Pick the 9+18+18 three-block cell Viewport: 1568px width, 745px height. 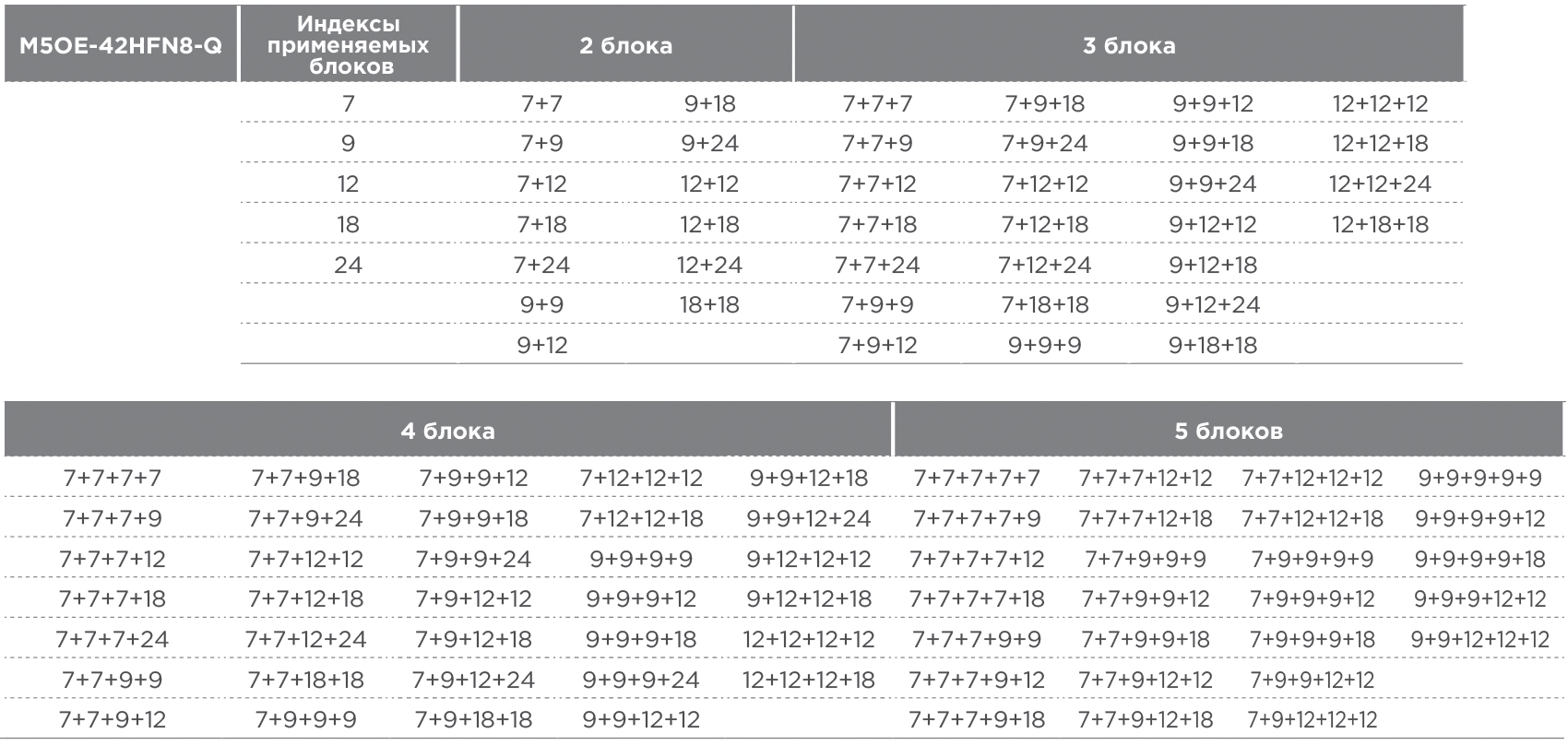[1212, 346]
